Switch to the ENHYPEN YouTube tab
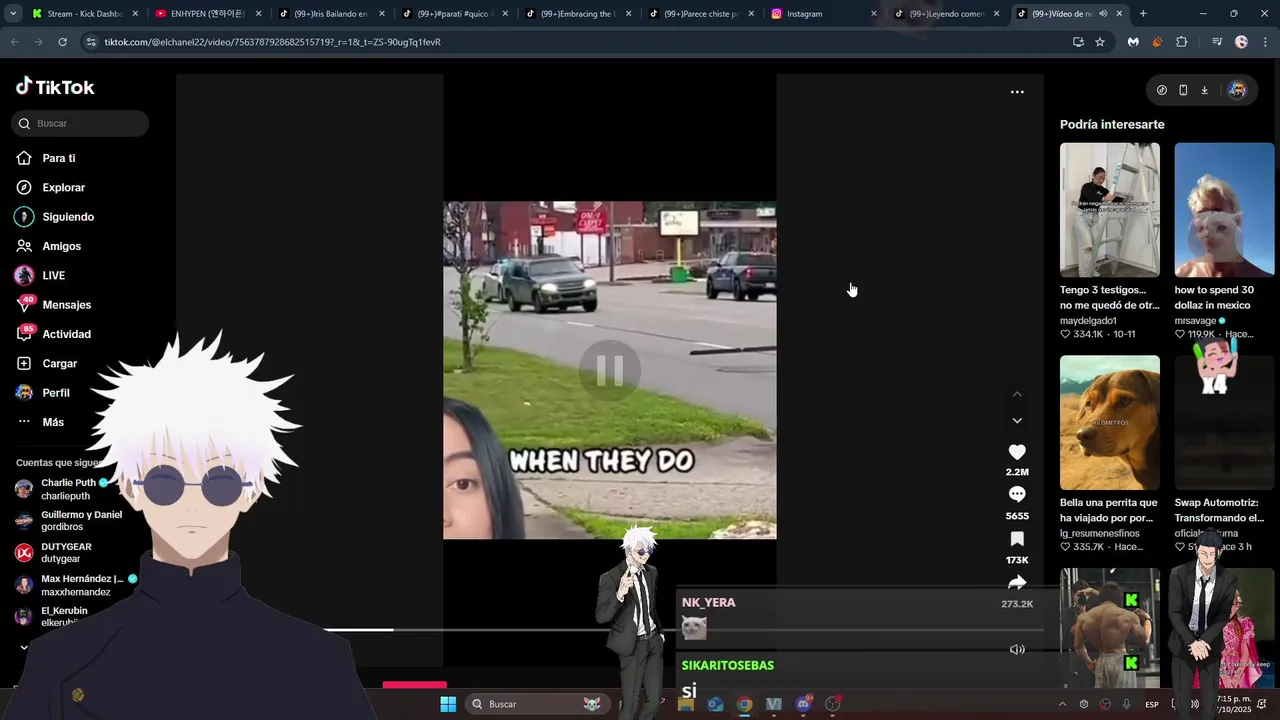Viewport: 1280px width, 720px height. [x=207, y=14]
